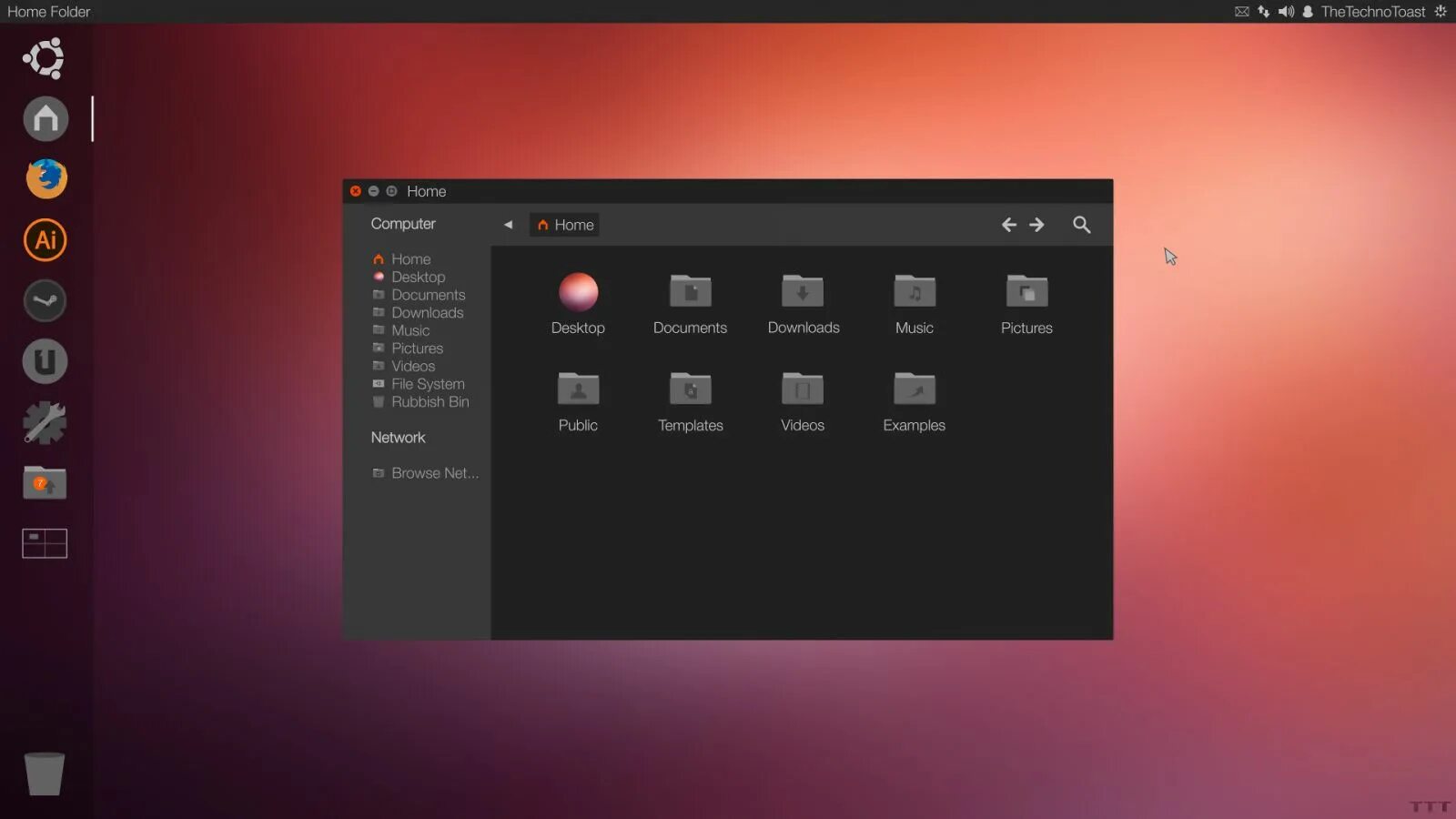Open Steam from the launcher
This screenshot has height=819, width=1456.
coord(45,301)
